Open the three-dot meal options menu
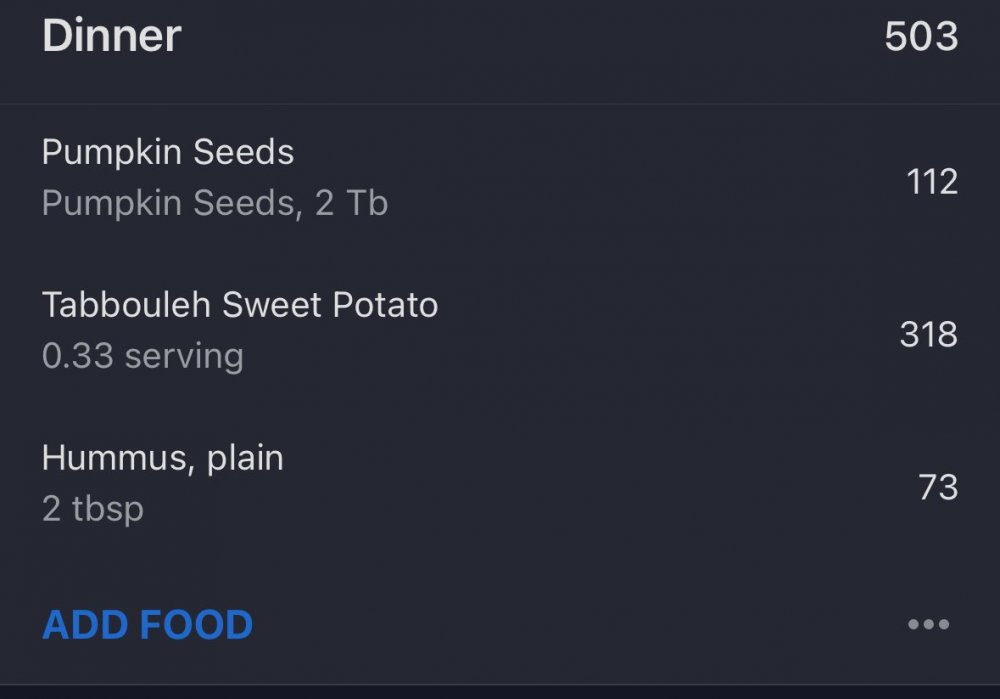The image size is (1000, 699). tap(928, 625)
